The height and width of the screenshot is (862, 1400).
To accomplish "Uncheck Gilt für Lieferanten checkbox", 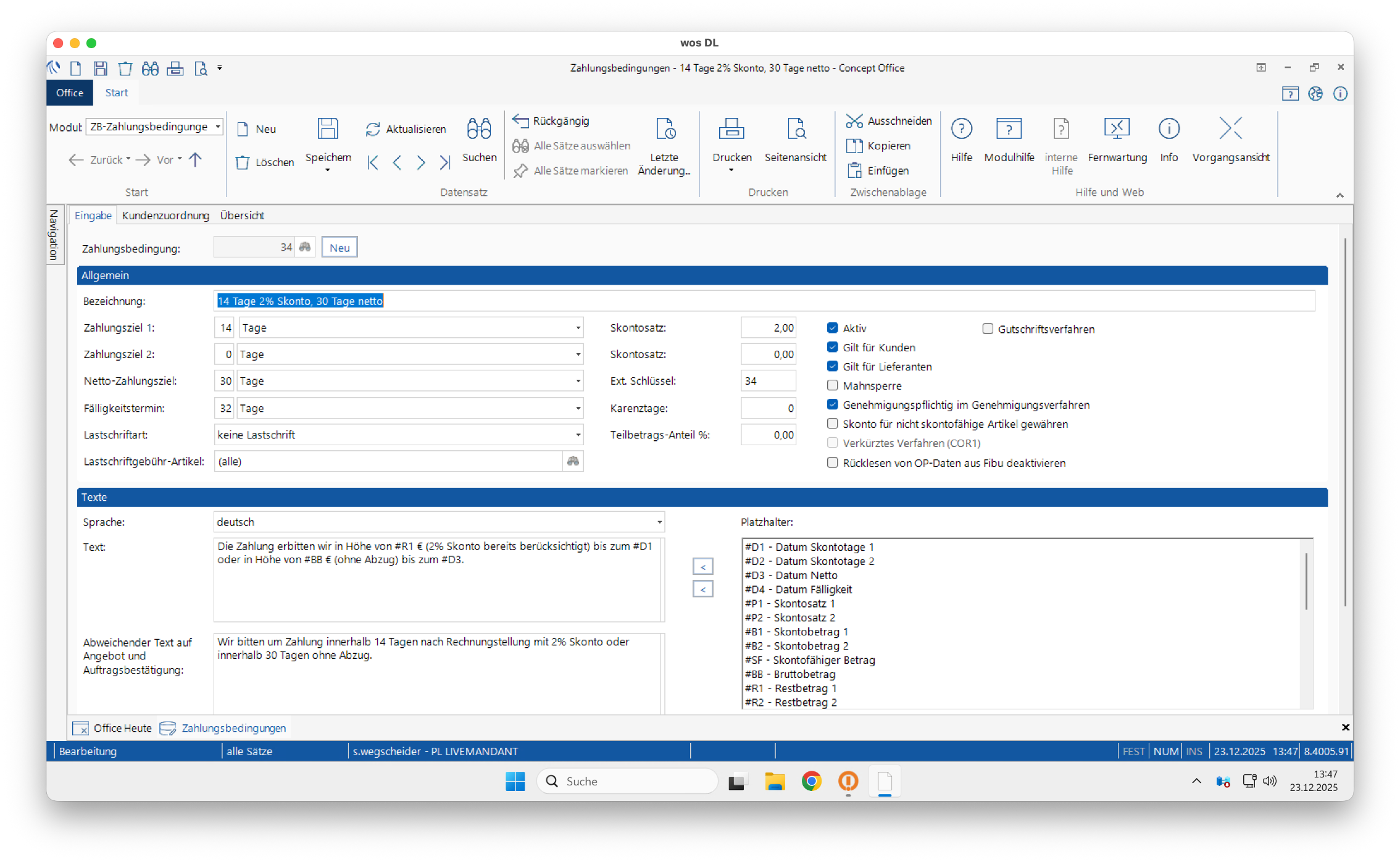I will pyautogui.click(x=833, y=367).
